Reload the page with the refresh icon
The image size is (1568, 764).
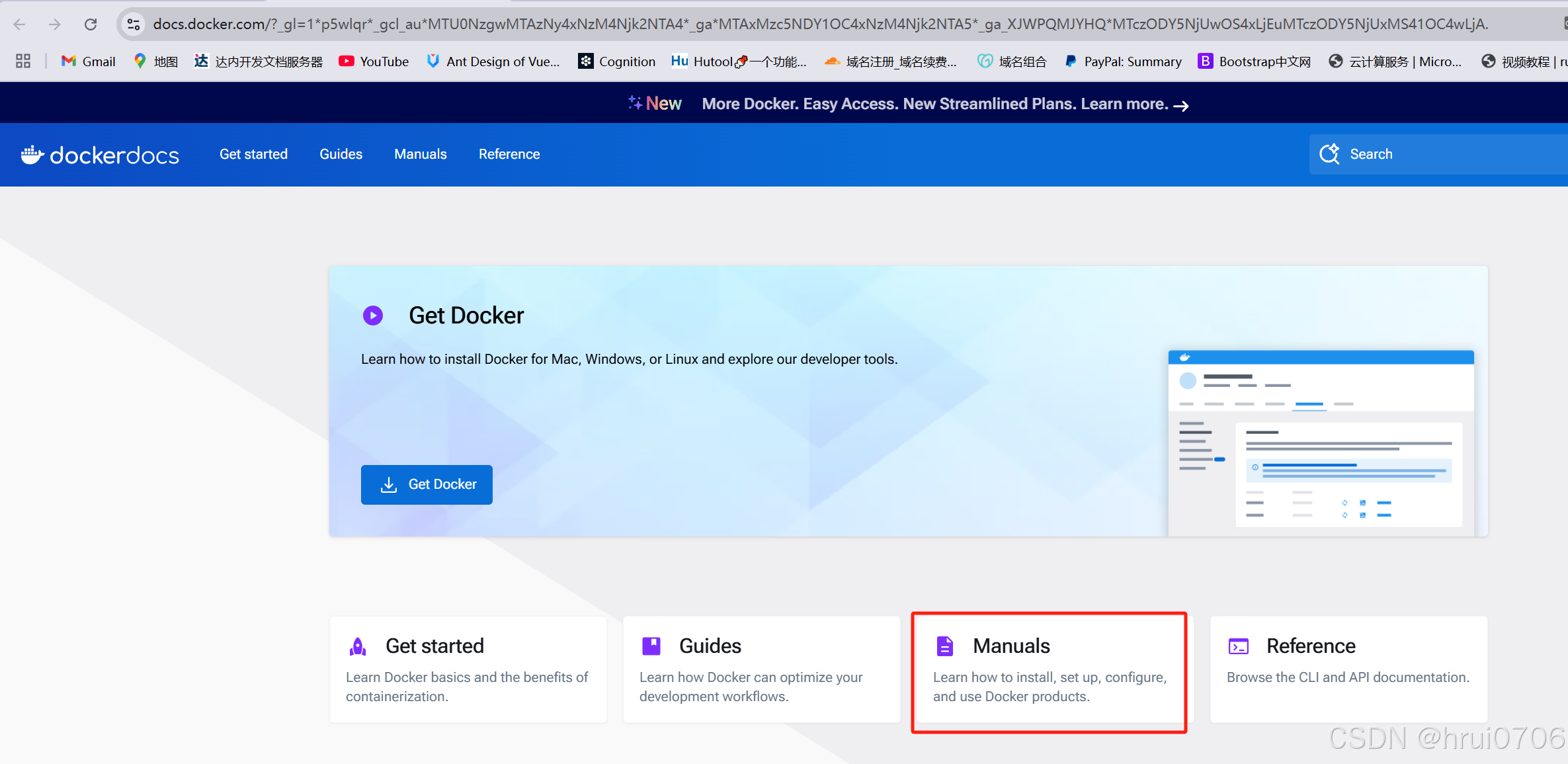click(x=91, y=24)
